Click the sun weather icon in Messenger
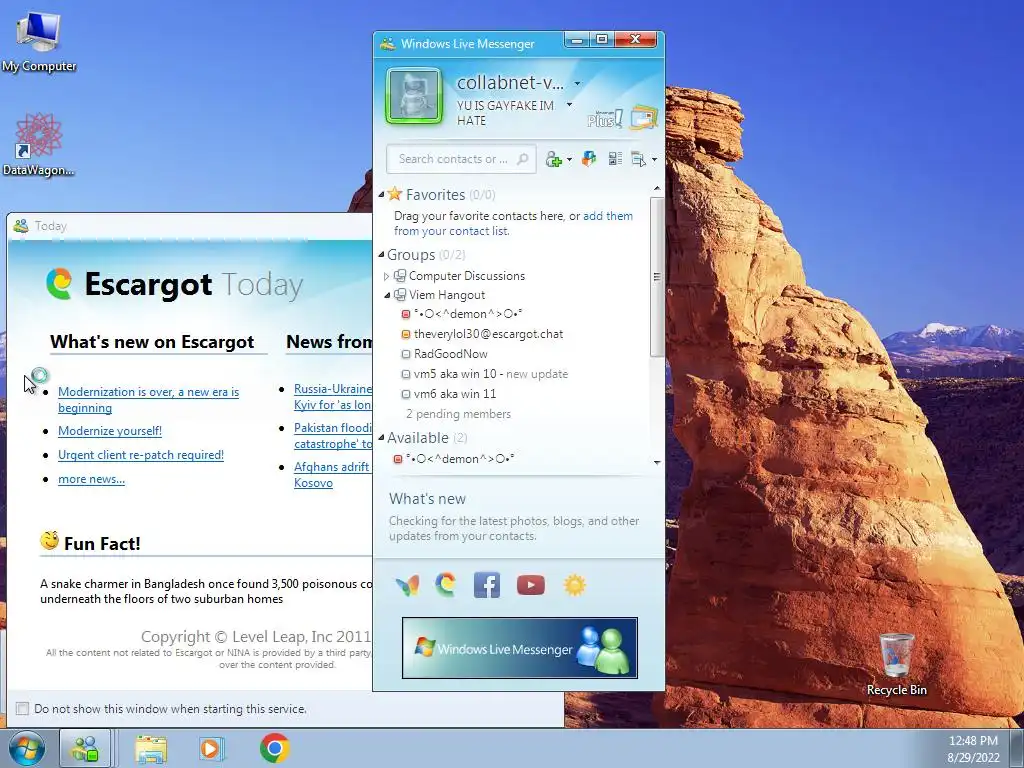 575,585
